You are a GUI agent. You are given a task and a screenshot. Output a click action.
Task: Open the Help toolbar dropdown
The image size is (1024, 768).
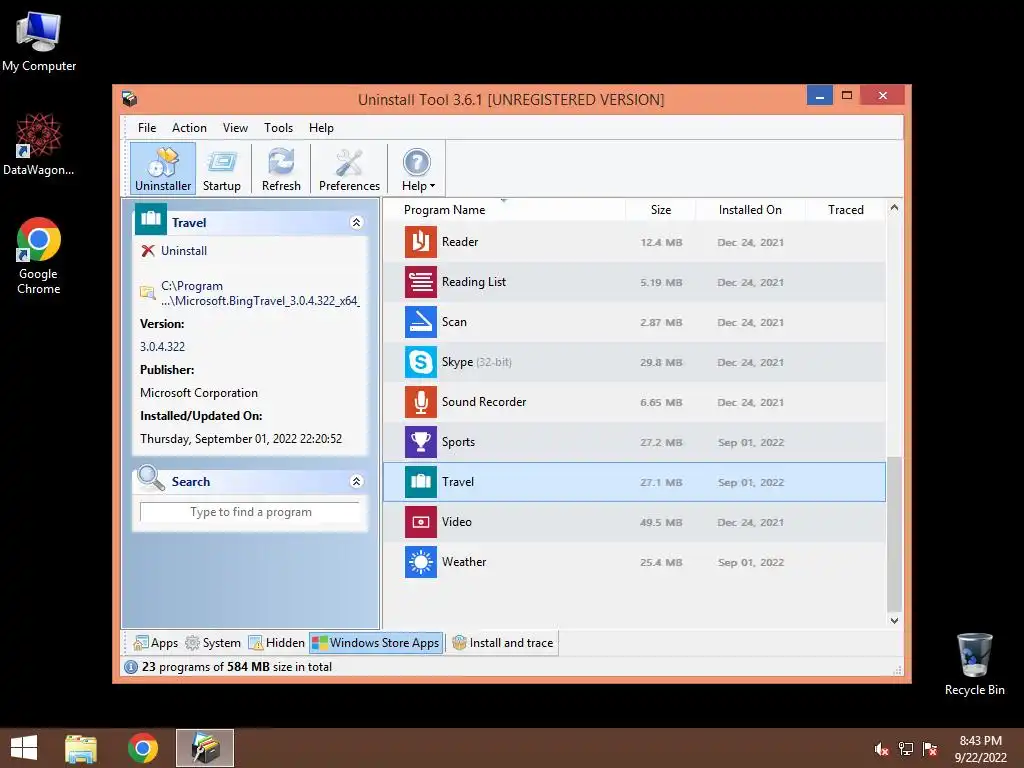(417, 169)
